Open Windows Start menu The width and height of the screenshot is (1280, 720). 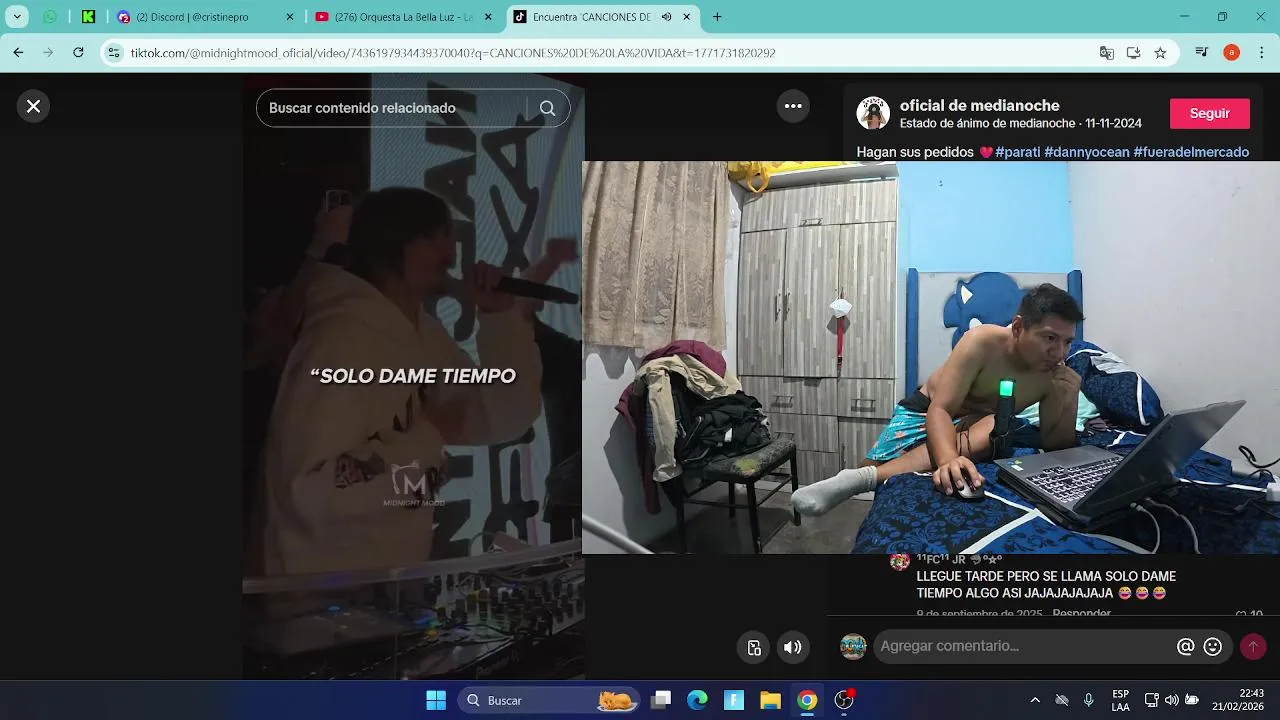click(436, 700)
